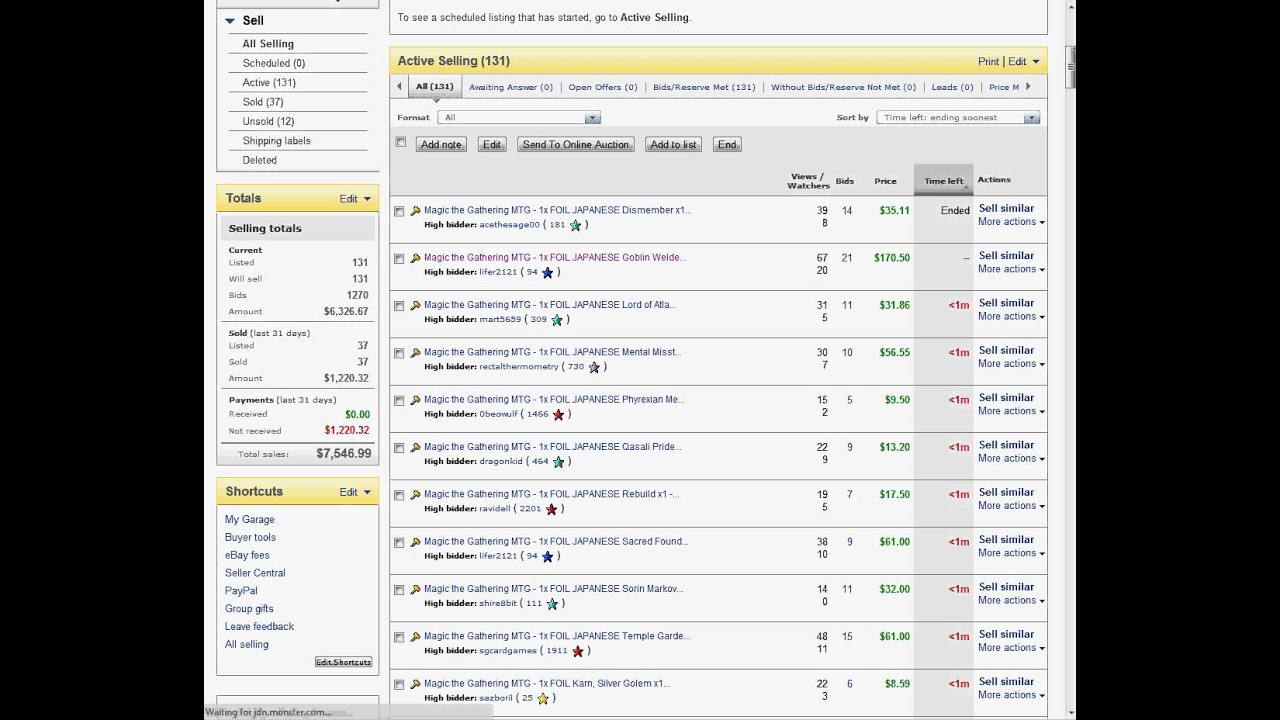Image resolution: width=1280 pixels, height=720 pixels.
Task: Open the Sort by dropdown
Action: point(958,118)
